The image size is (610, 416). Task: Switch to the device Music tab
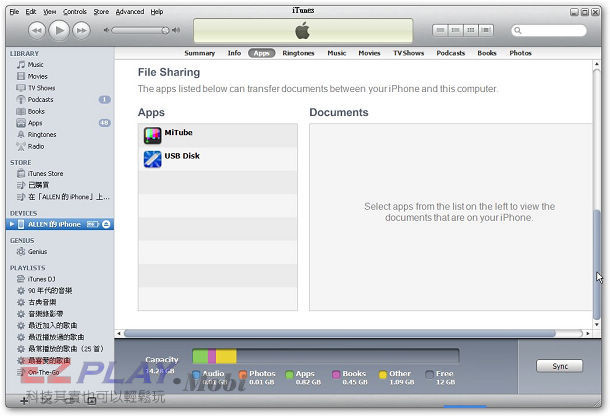(337, 53)
